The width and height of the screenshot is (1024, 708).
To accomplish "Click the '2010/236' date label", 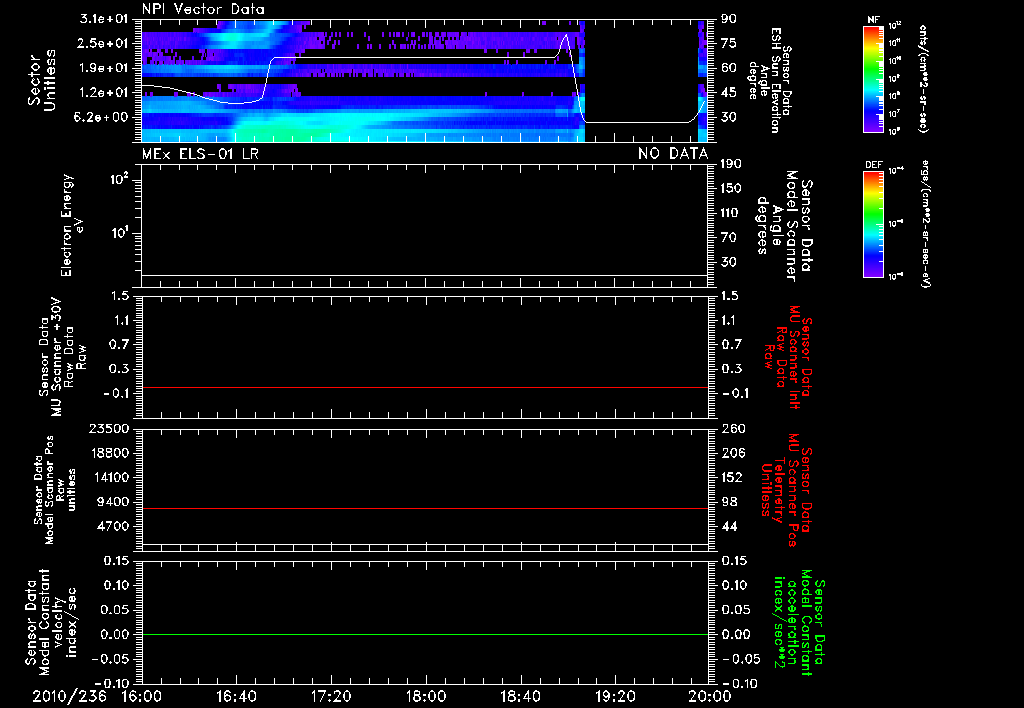I will pyautogui.click(x=69, y=697).
